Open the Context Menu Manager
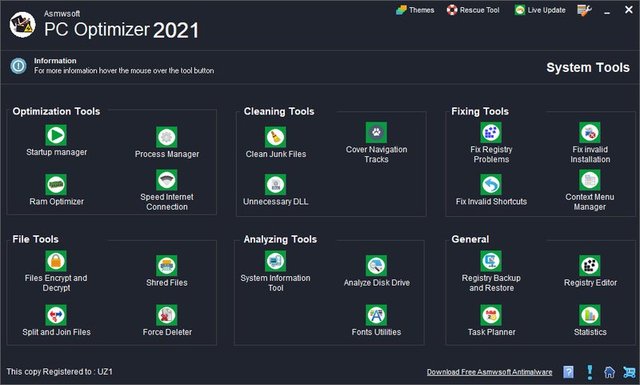Screen dimensions: 640x385 pos(590,180)
